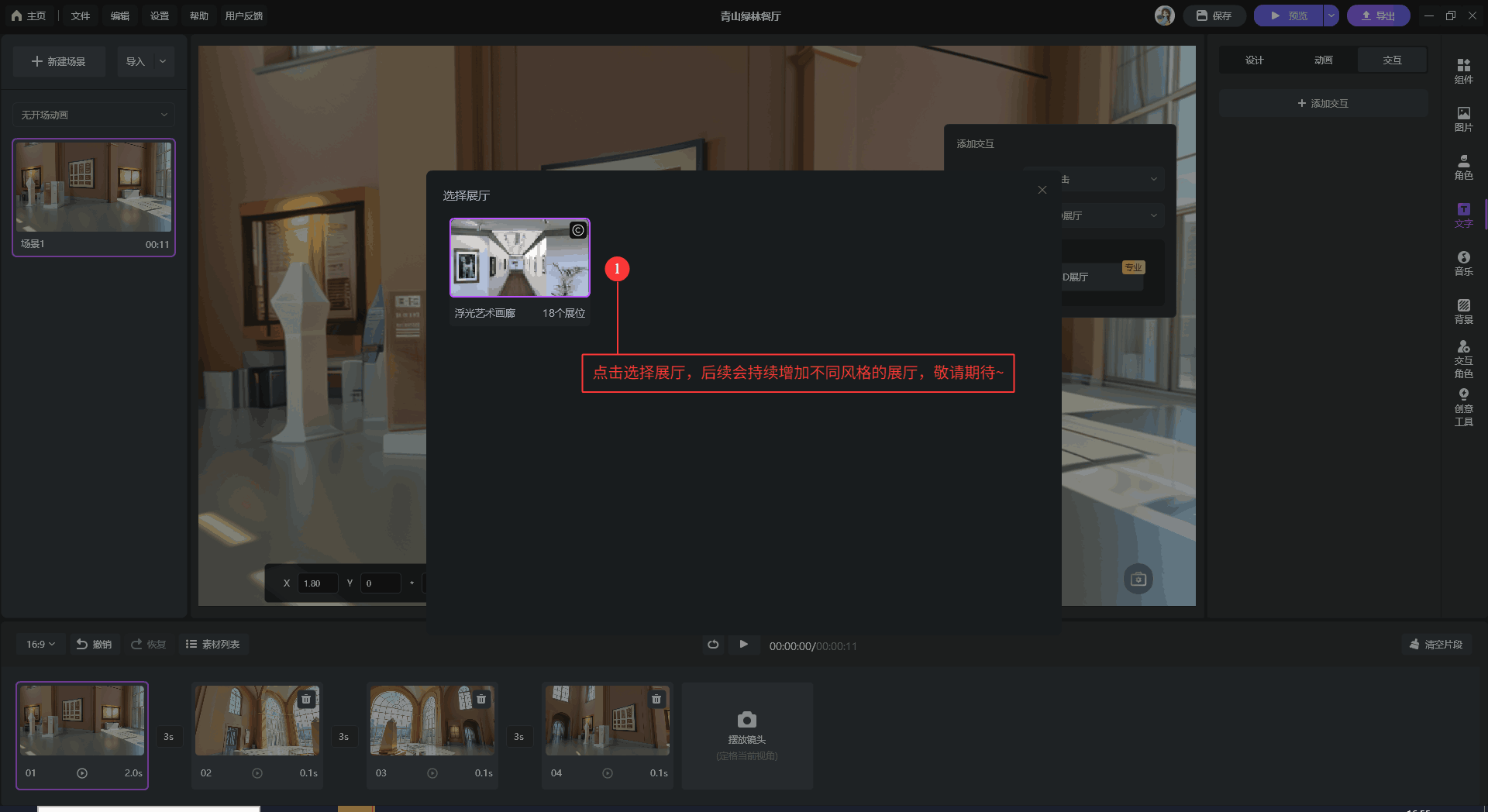The image size is (1488, 812).
Task: Expand the 预览 preview options arrow
Action: point(1331,15)
